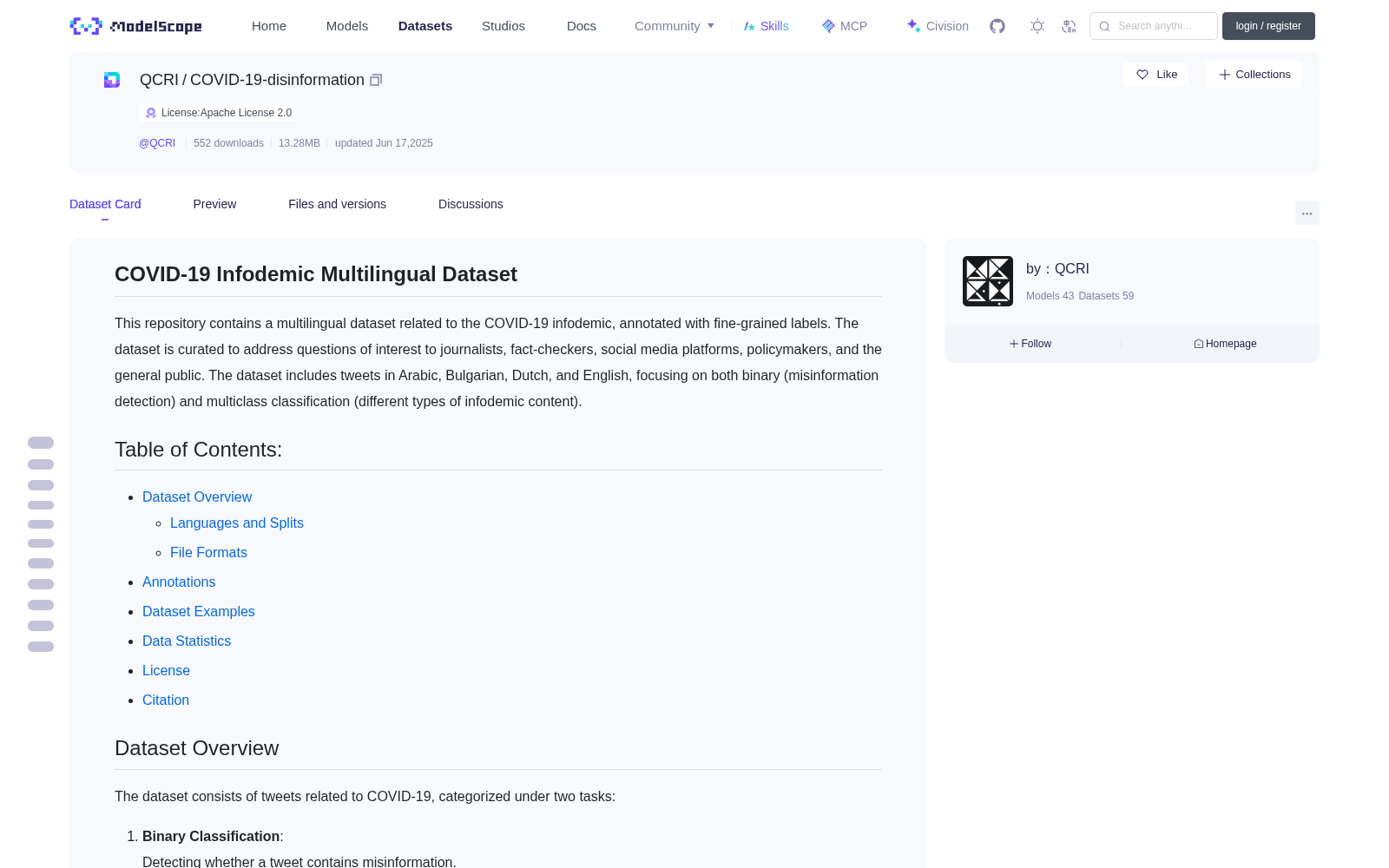Jump to Citation section link
Image resolution: width=1389 pixels, height=868 pixels.
click(166, 700)
